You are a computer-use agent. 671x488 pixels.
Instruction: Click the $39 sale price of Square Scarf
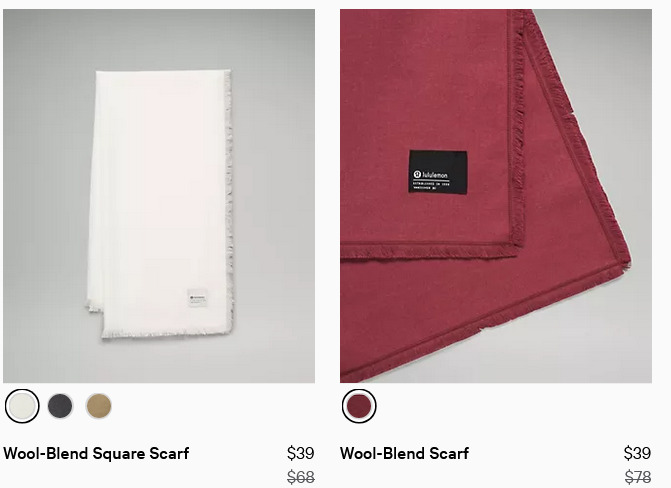click(300, 453)
